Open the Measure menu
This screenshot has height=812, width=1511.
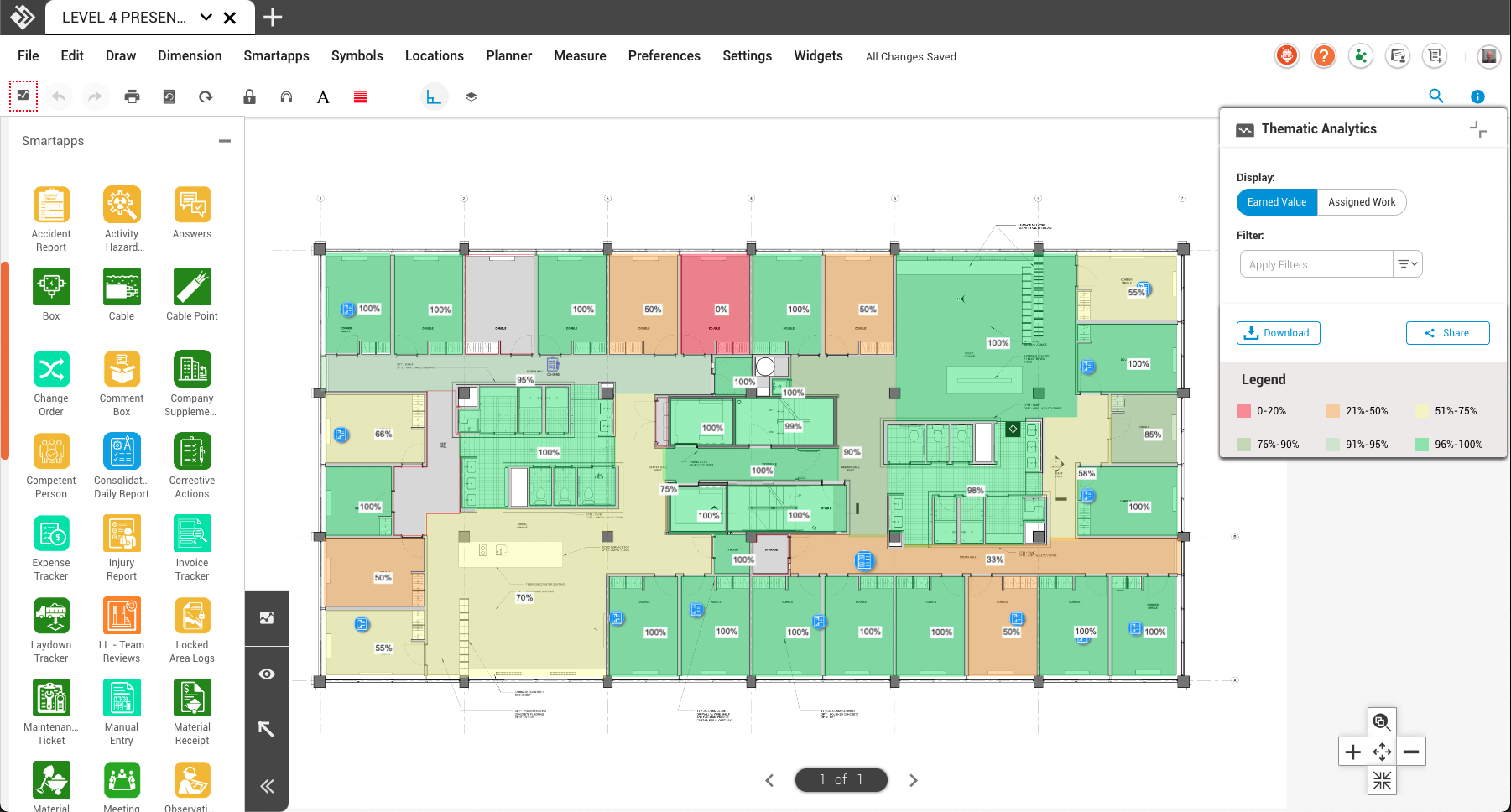tap(580, 56)
